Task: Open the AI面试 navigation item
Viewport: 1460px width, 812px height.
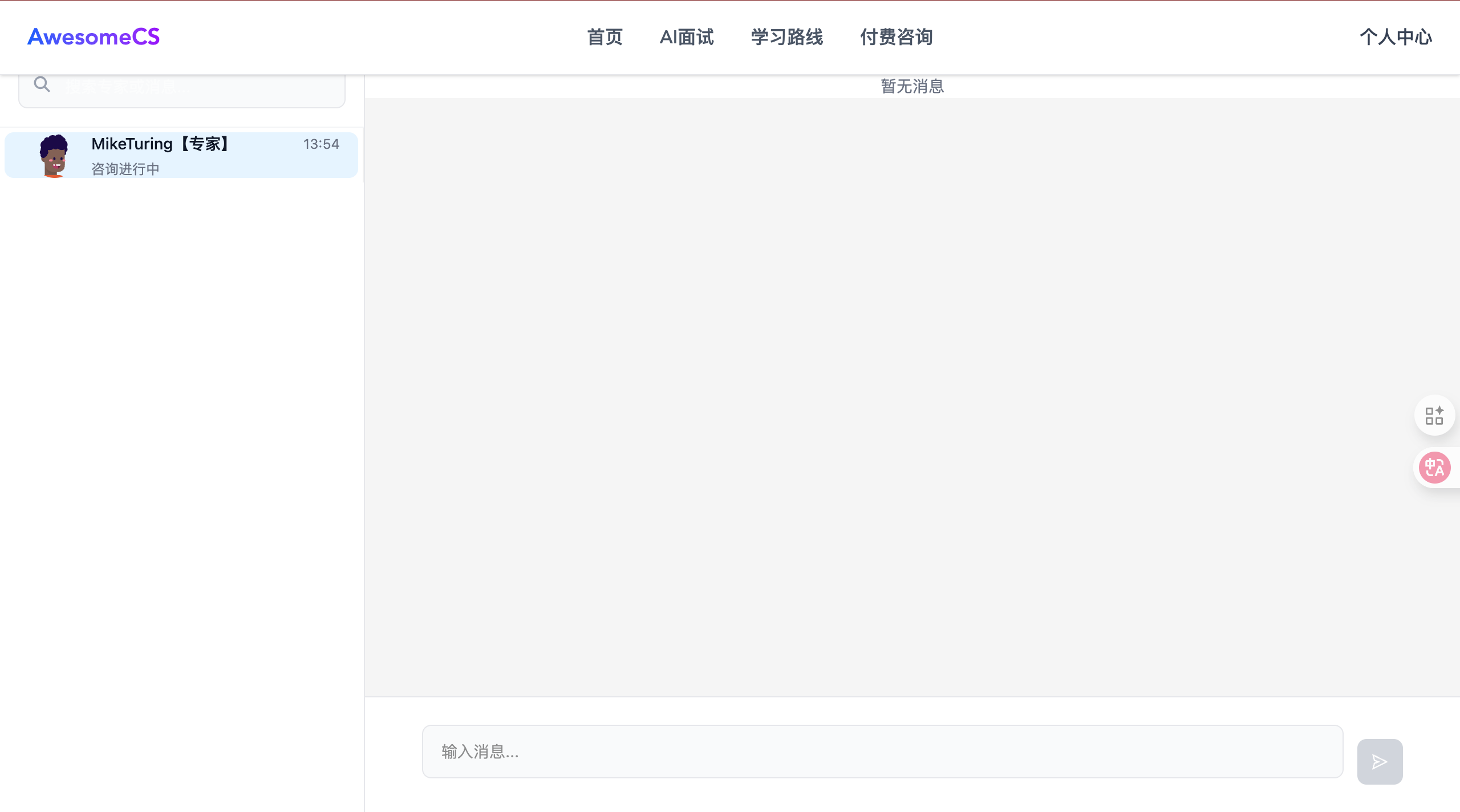Action: [686, 37]
